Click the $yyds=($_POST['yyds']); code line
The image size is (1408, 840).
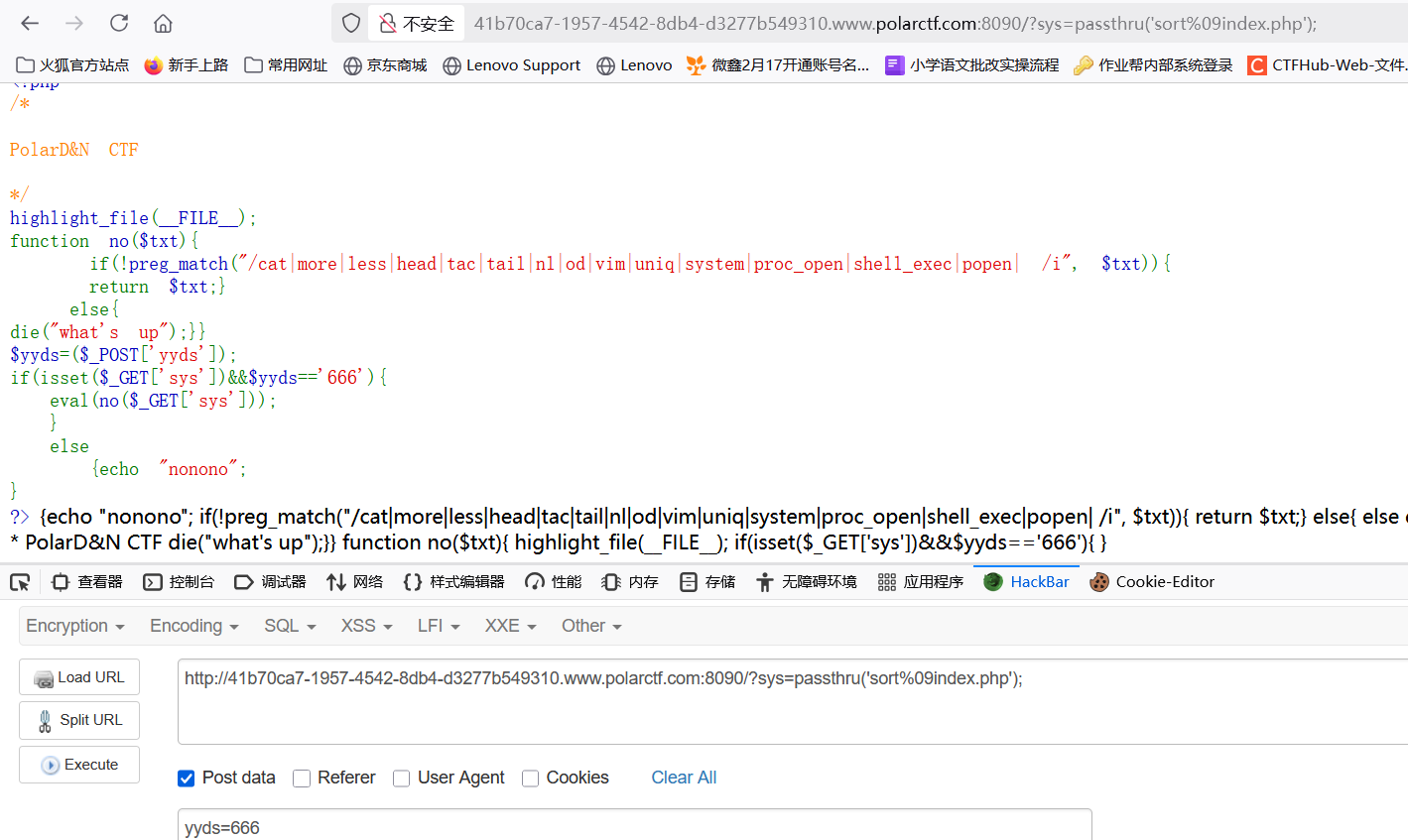pyautogui.click(x=124, y=355)
